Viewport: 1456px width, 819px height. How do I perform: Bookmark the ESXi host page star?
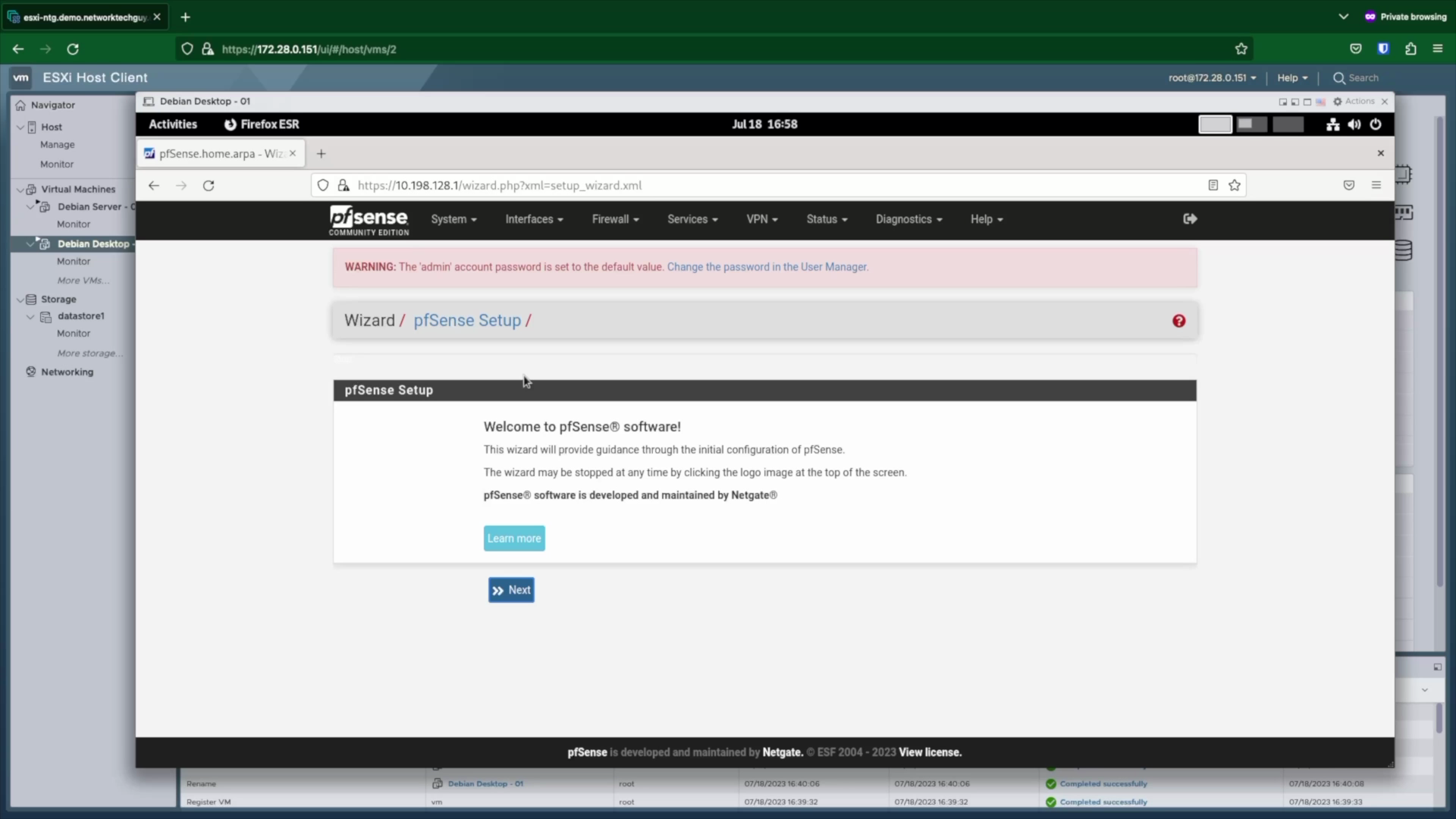pos(1241,49)
